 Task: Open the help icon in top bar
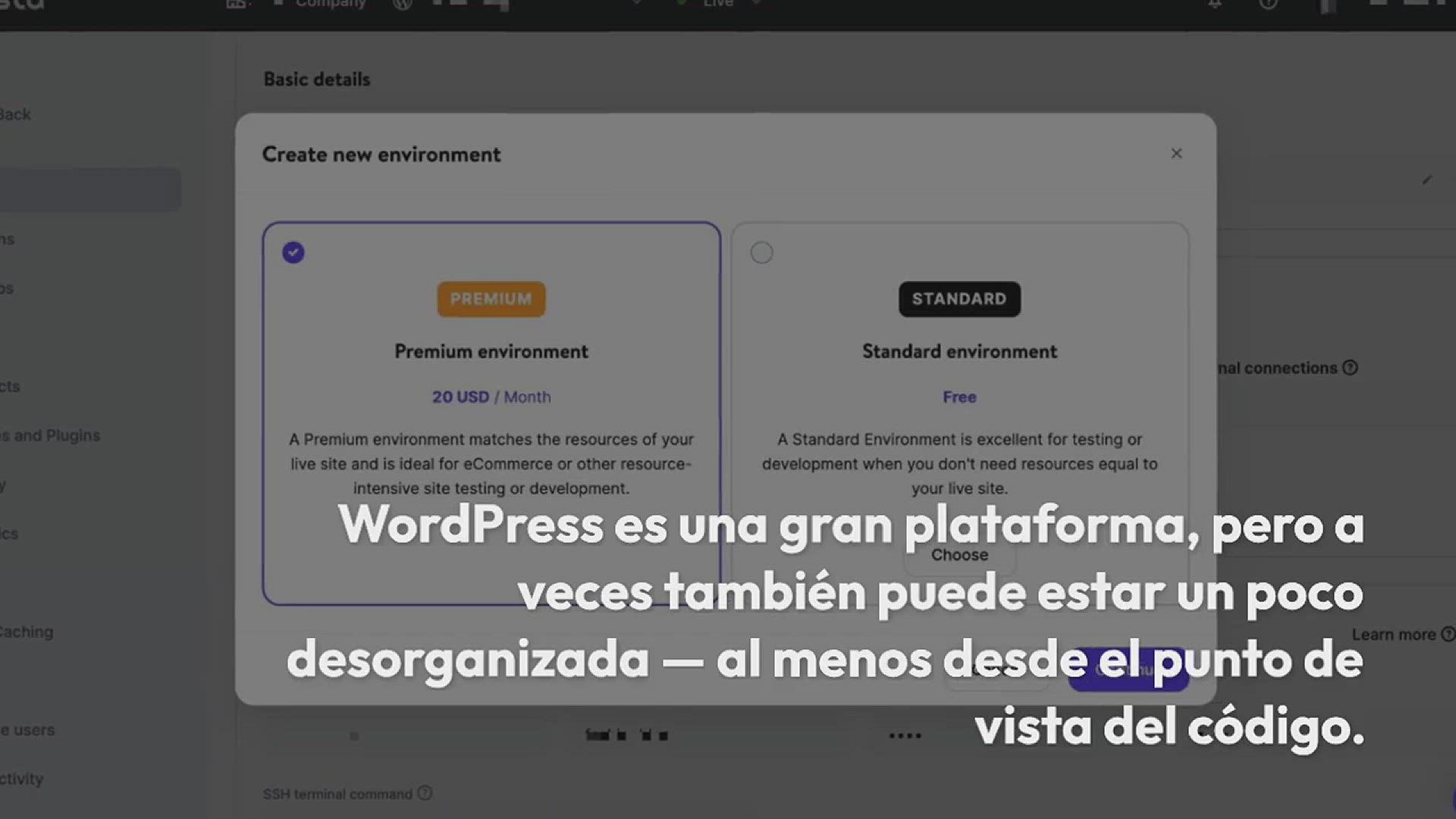1268,4
